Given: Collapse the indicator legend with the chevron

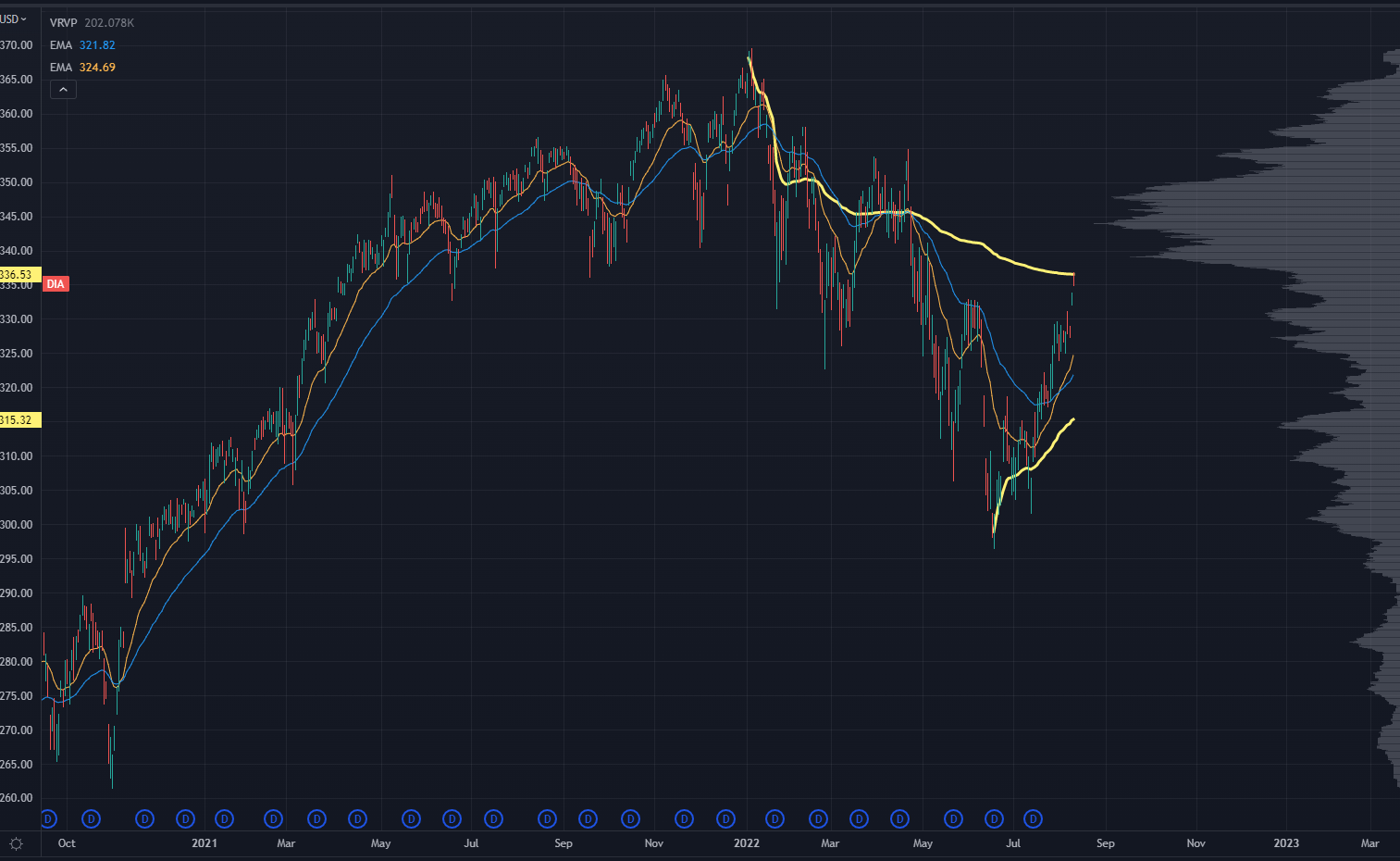Looking at the screenshot, I should click(x=63, y=90).
